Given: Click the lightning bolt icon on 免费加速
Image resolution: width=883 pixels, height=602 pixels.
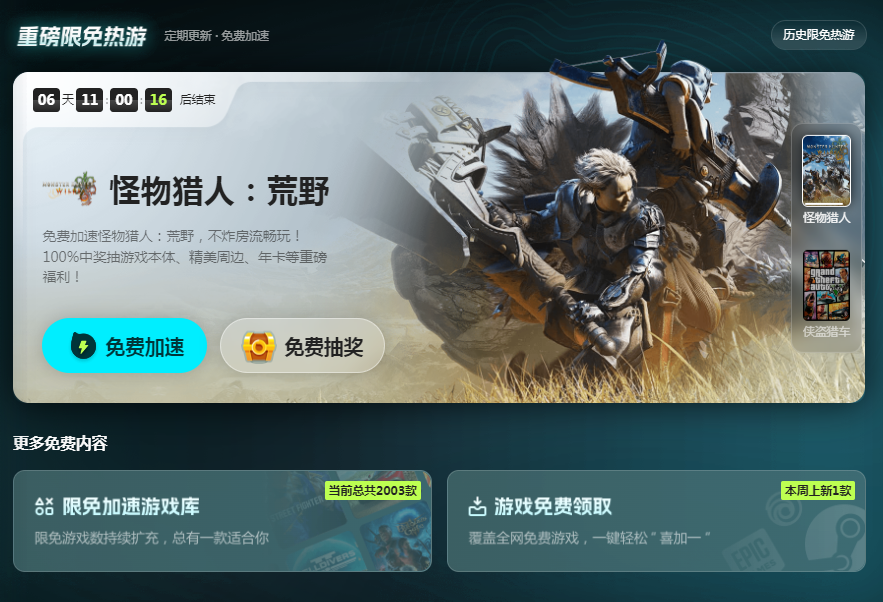Looking at the screenshot, I should (83, 346).
